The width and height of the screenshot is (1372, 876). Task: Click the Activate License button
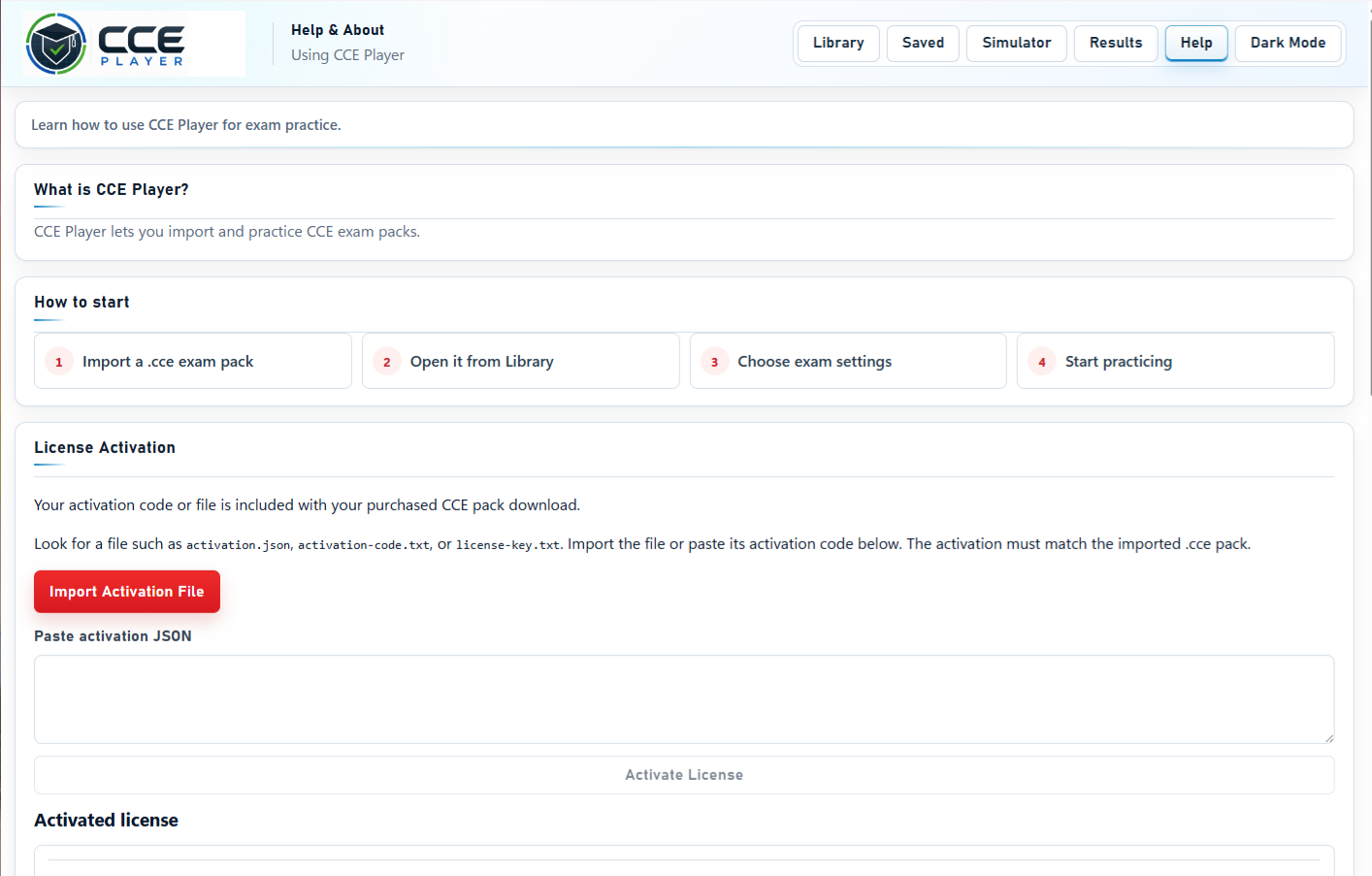pos(684,775)
